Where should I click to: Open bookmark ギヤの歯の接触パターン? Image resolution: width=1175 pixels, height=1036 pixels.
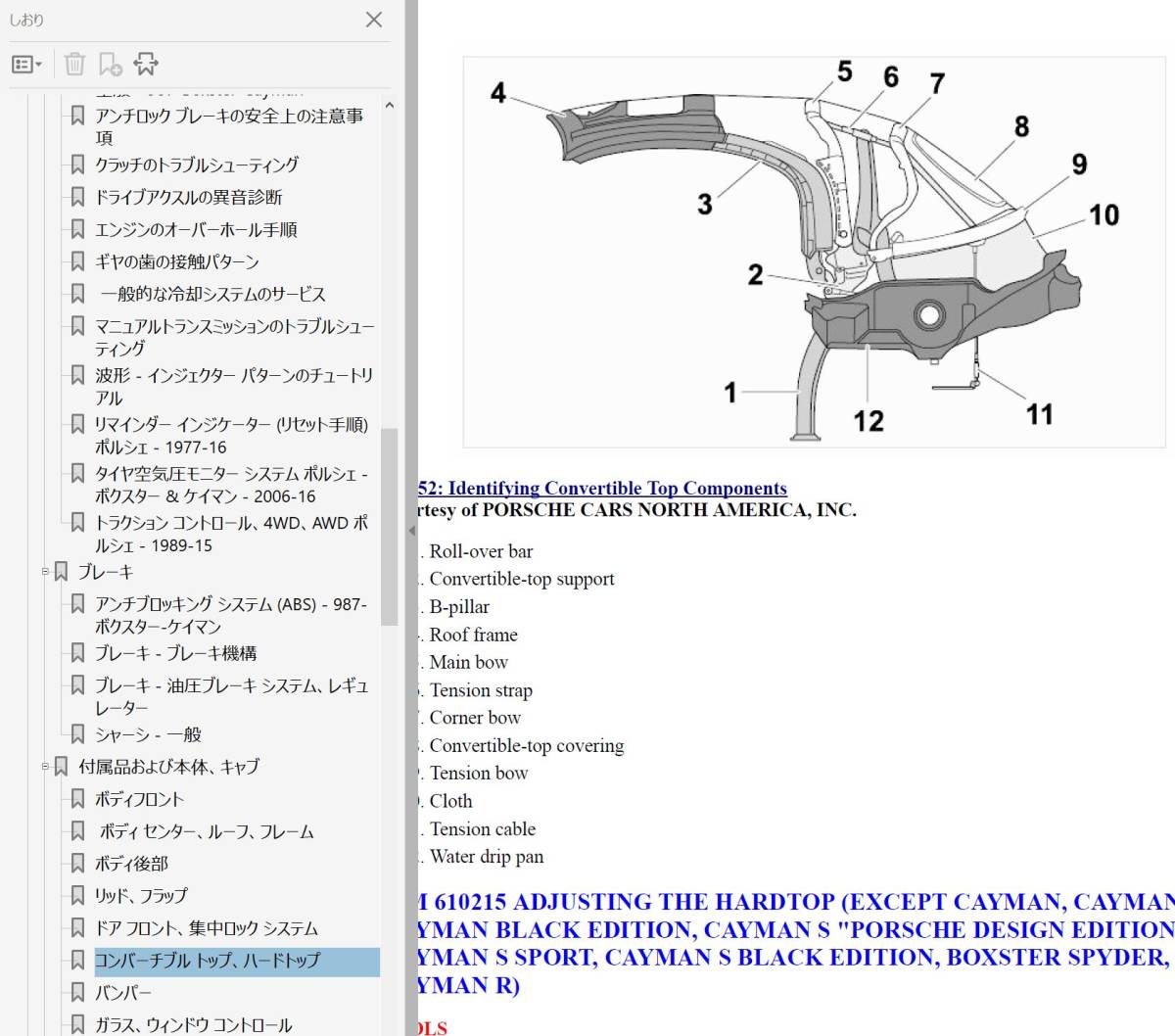click(177, 261)
